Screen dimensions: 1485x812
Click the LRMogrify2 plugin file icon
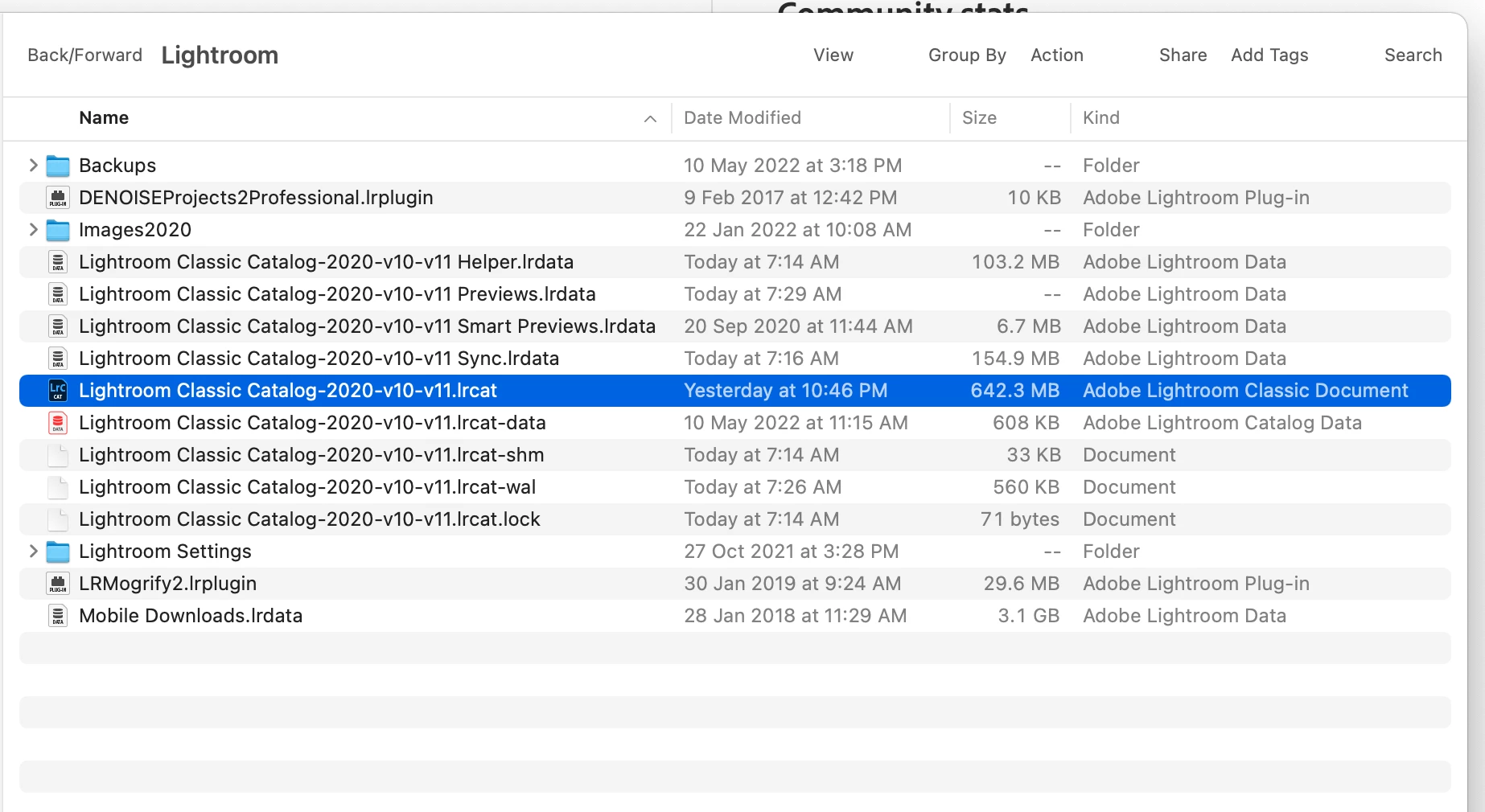(x=58, y=584)
